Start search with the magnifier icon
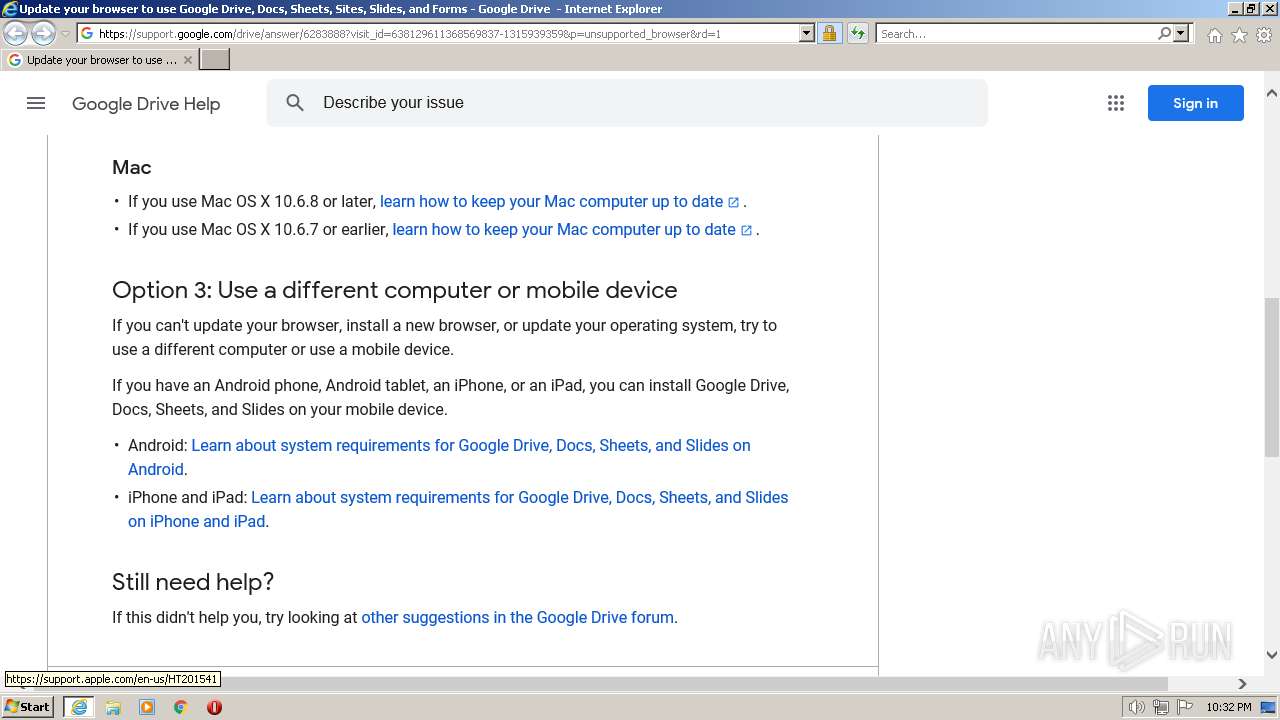The image size is (1280, 720). pos(1164,33)
